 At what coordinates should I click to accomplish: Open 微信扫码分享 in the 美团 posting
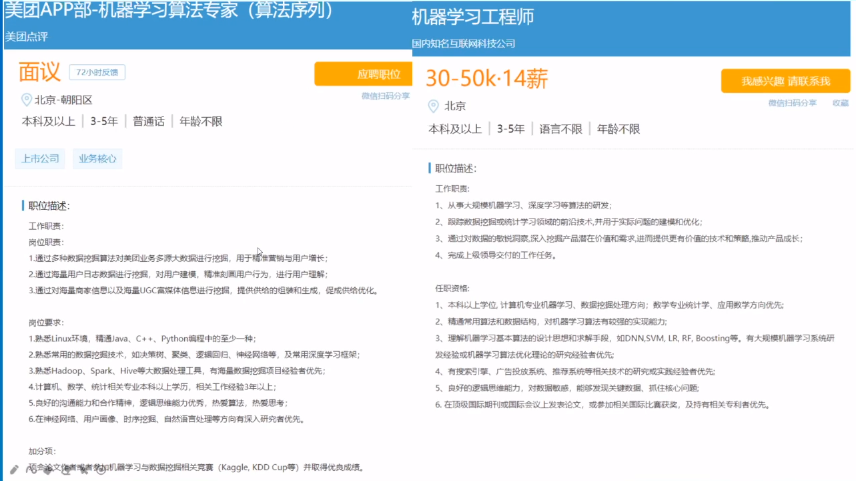385,96
